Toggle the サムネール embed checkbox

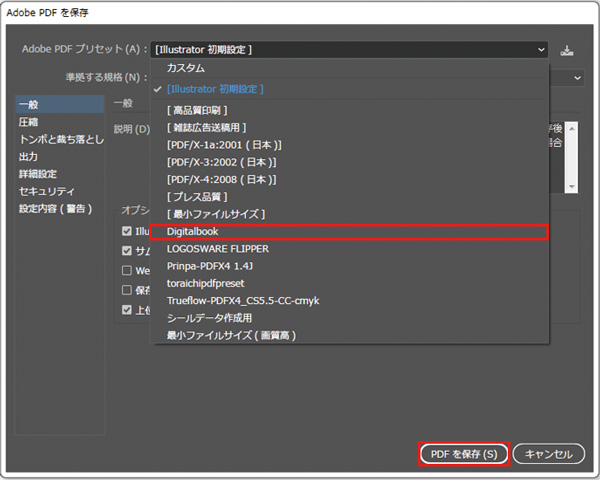(x=127, y=251)
